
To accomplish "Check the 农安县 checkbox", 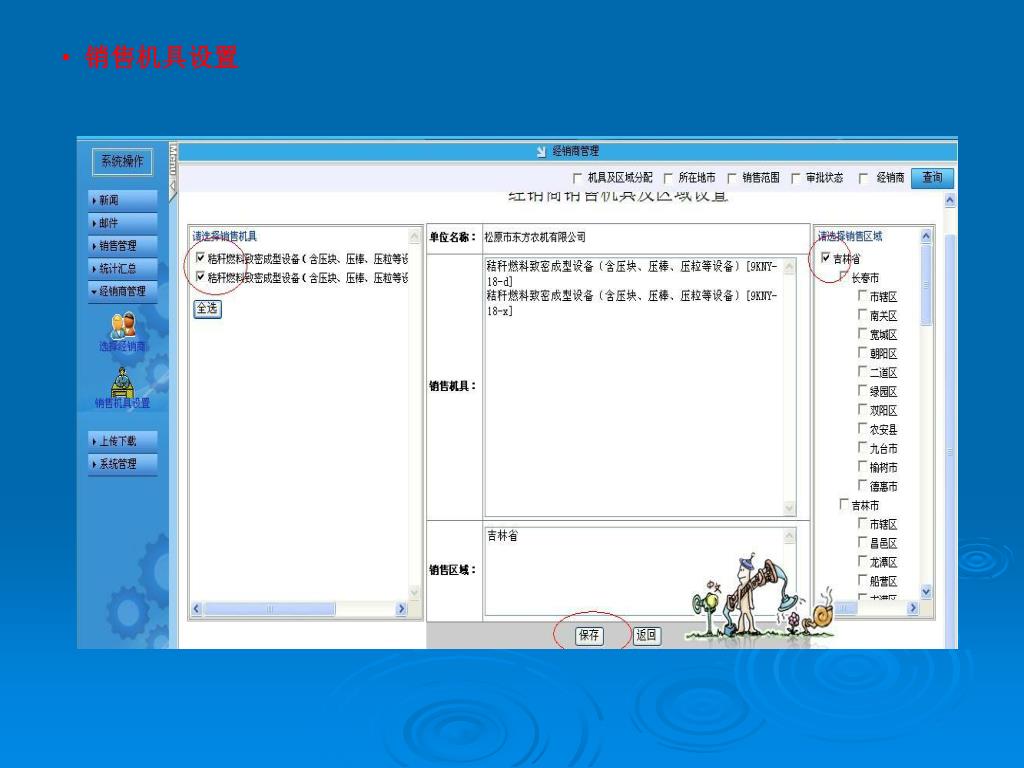I will (x=863, y=428).
